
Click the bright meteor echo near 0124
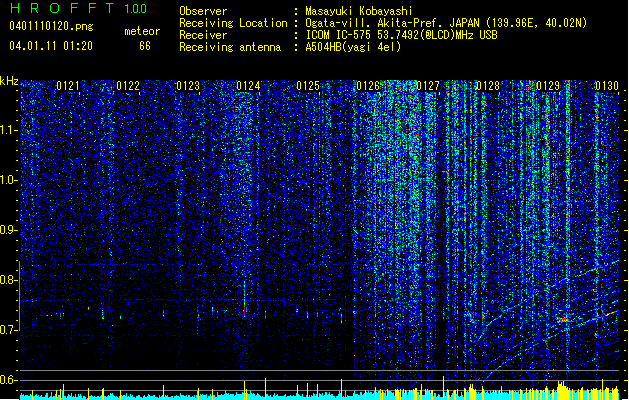244,299
